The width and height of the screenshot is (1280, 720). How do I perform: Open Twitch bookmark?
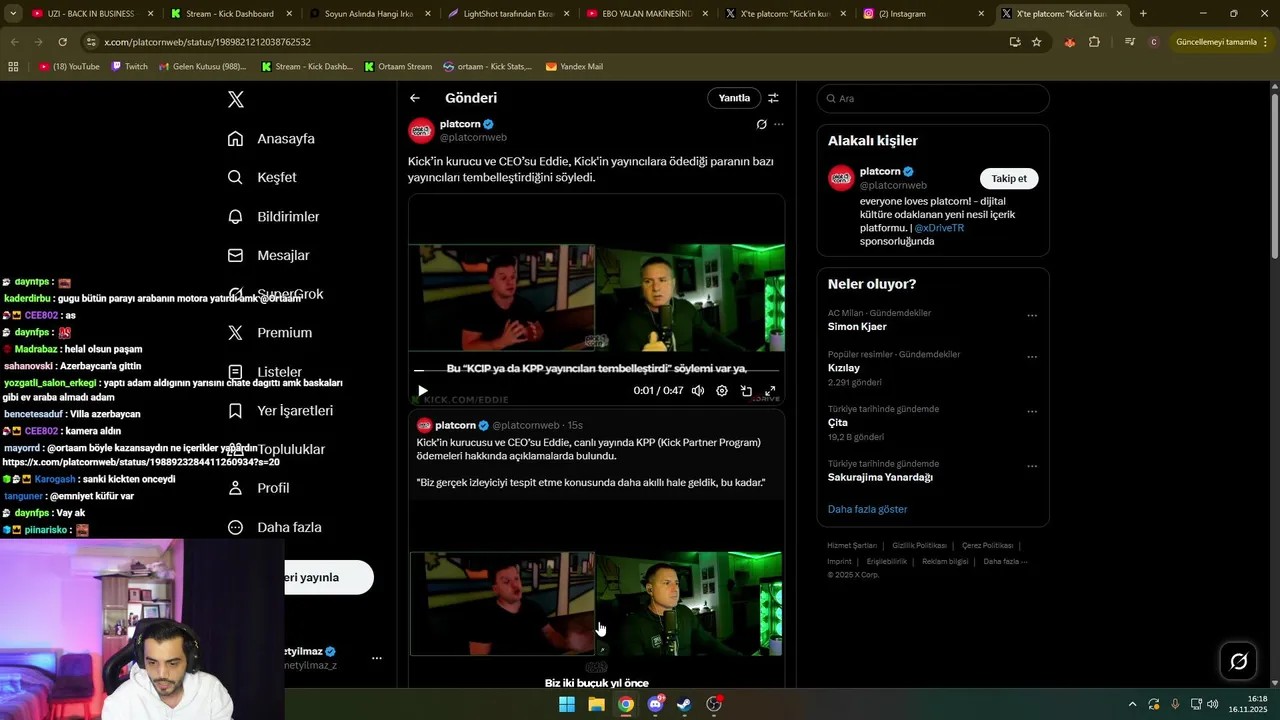129,67
